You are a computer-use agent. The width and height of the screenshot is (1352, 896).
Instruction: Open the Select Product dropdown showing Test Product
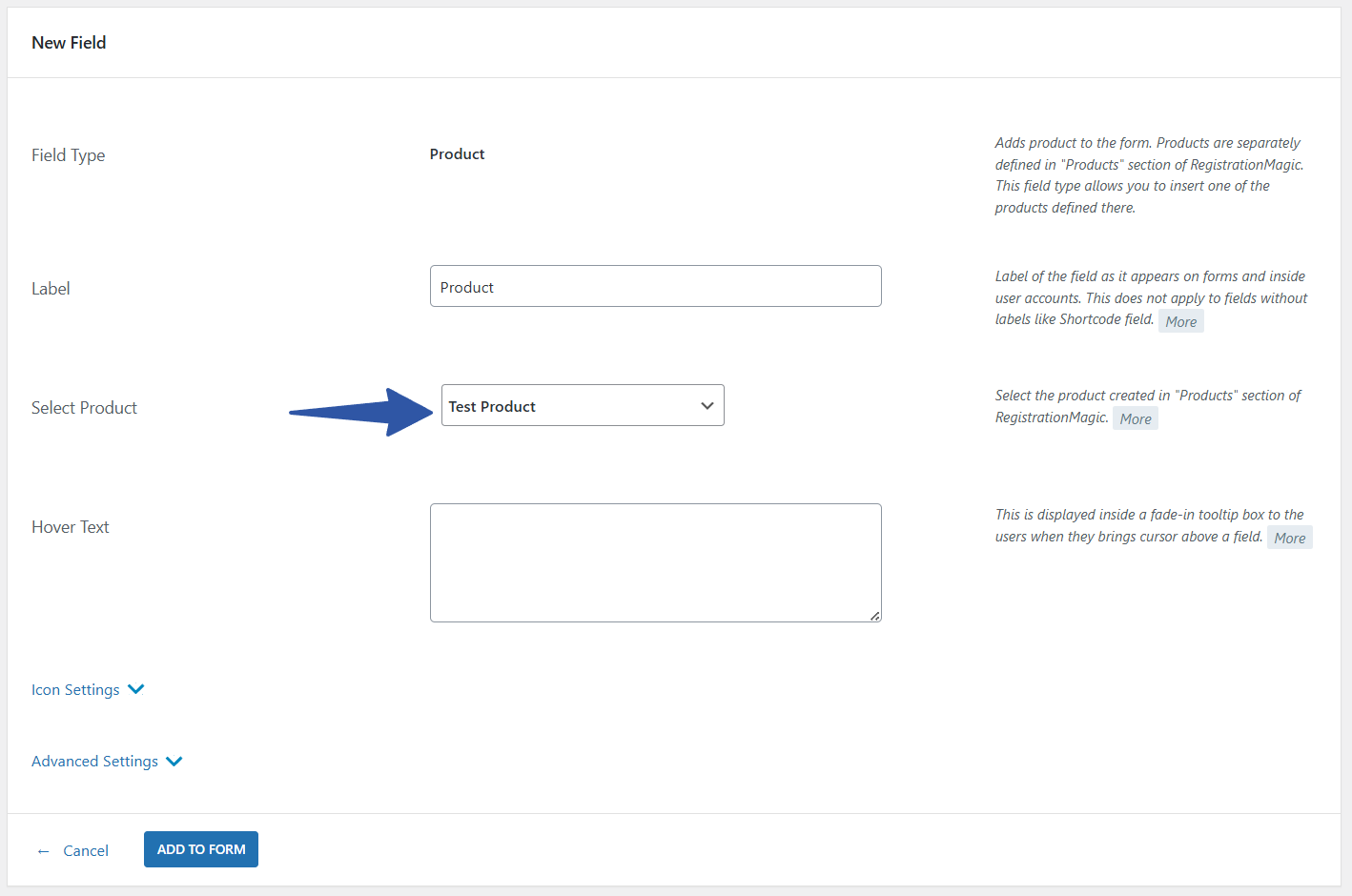coord(582,406)
